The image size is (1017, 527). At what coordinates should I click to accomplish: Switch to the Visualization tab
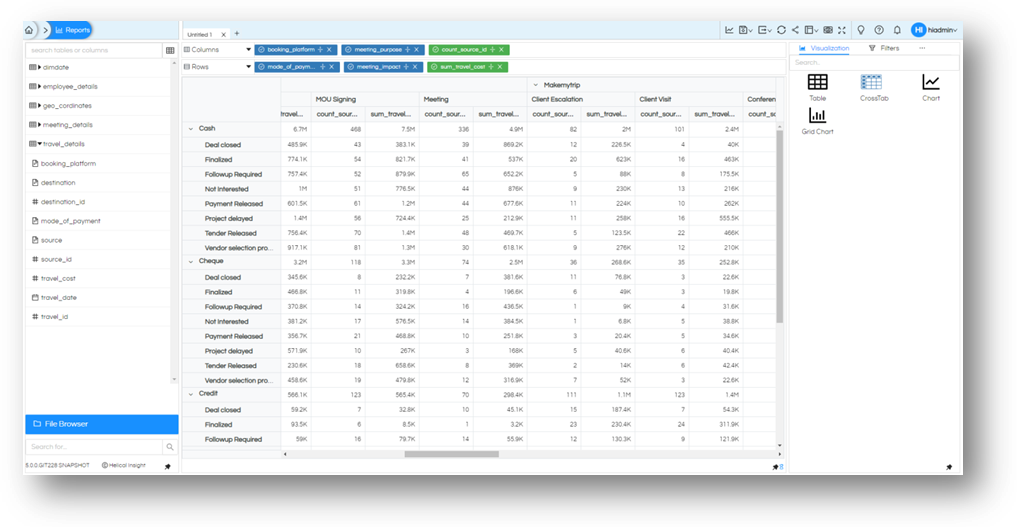coord(824,48)
